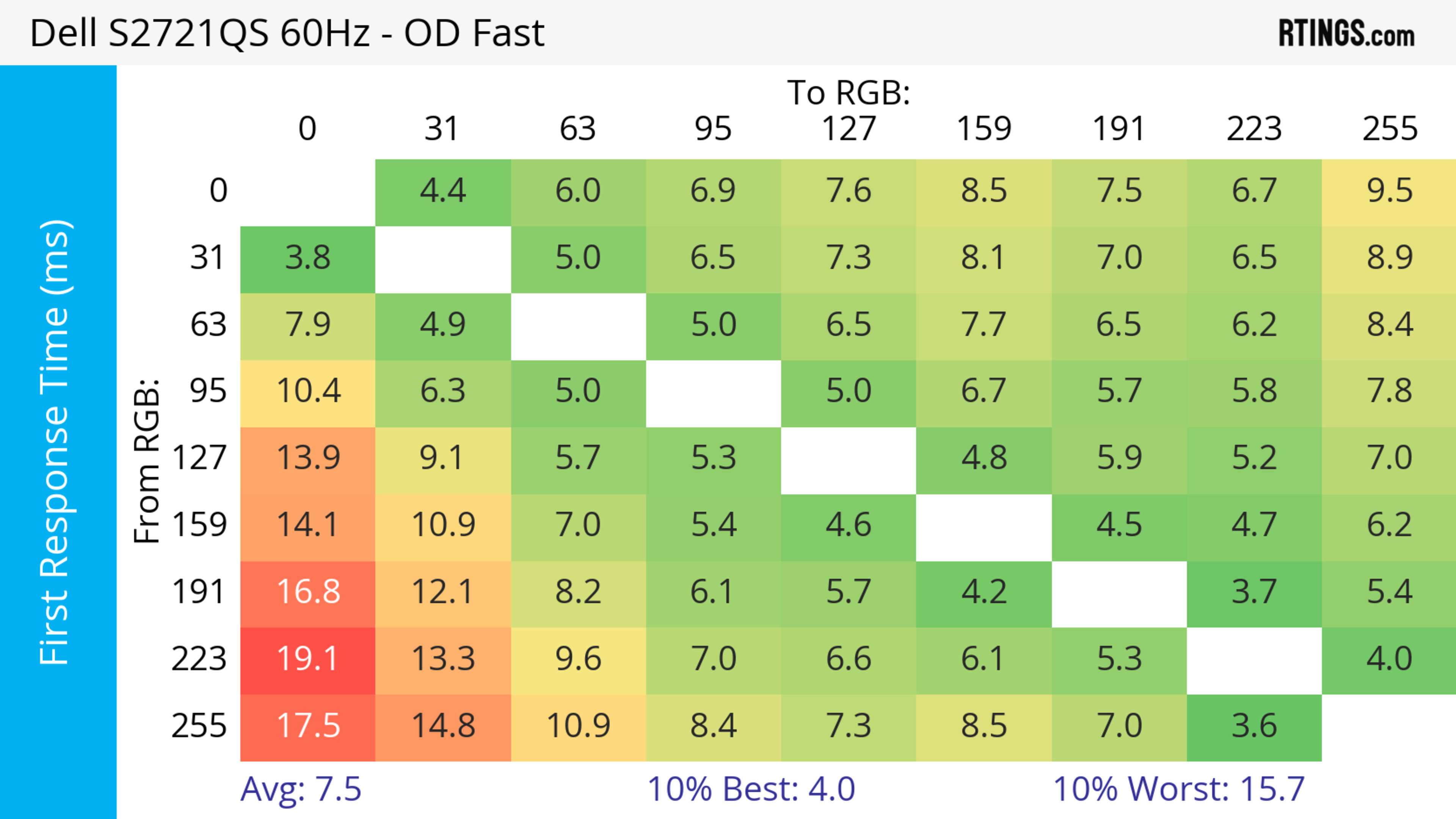Select the 159 column header

point(984,129)
